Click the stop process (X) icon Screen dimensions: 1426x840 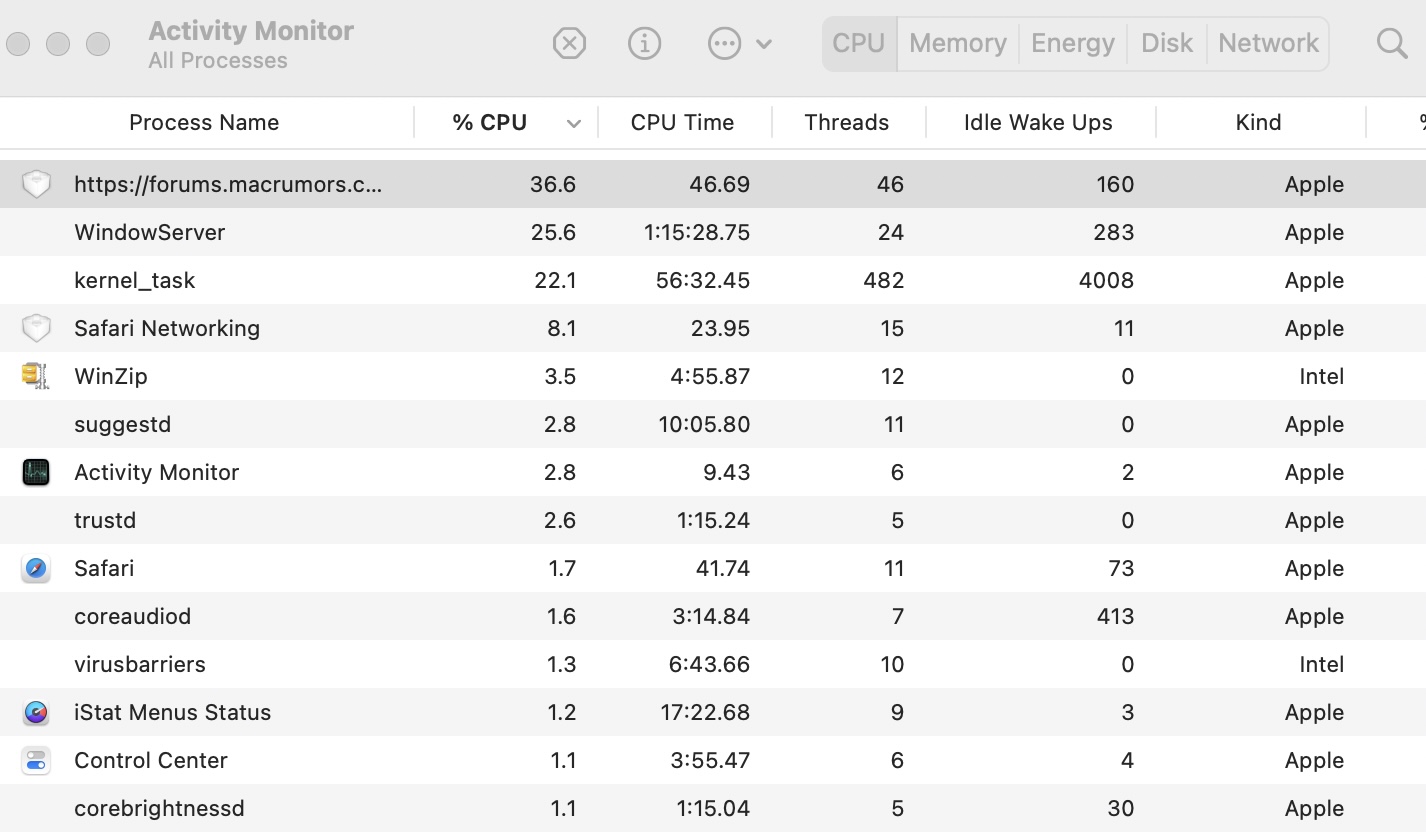(x=569, y=43)
